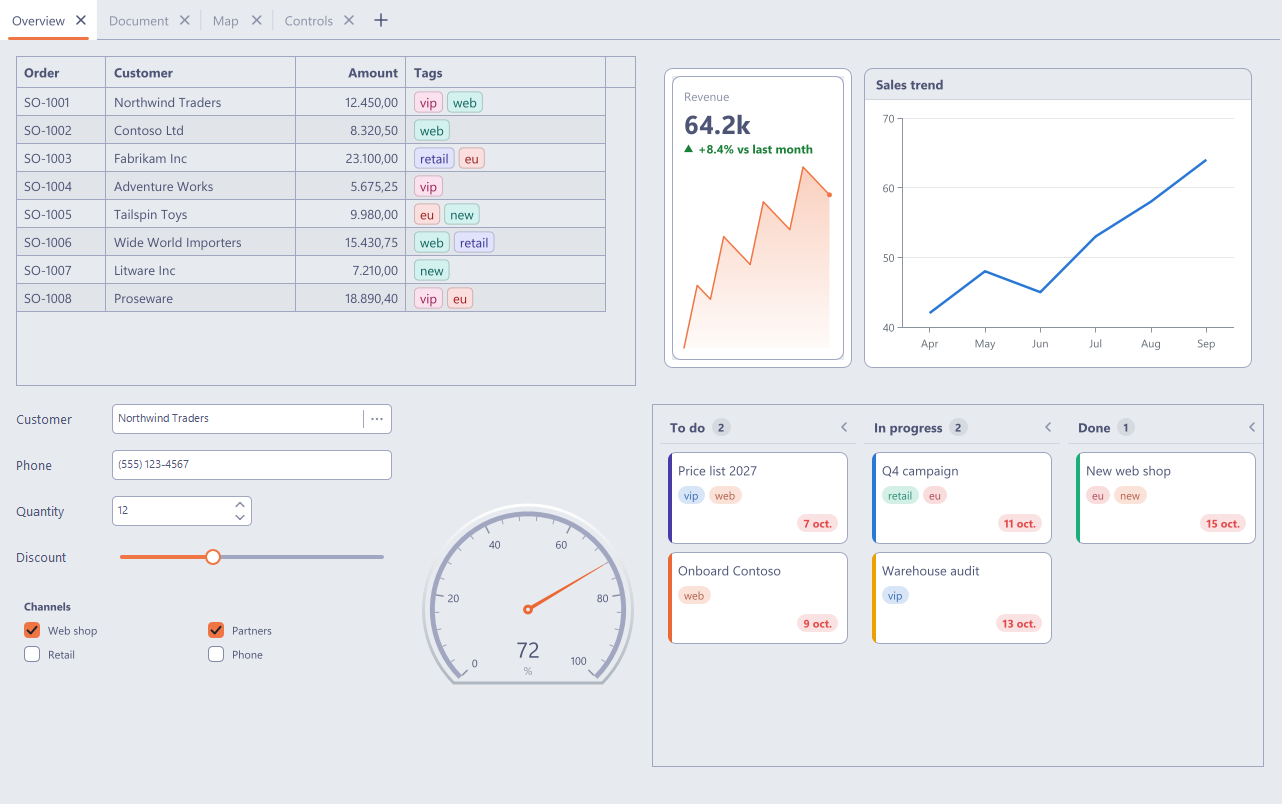Uncheck the Partners channel checkbox
Image resolution: width=1282 pixels, height=804 pixels.
216,630
